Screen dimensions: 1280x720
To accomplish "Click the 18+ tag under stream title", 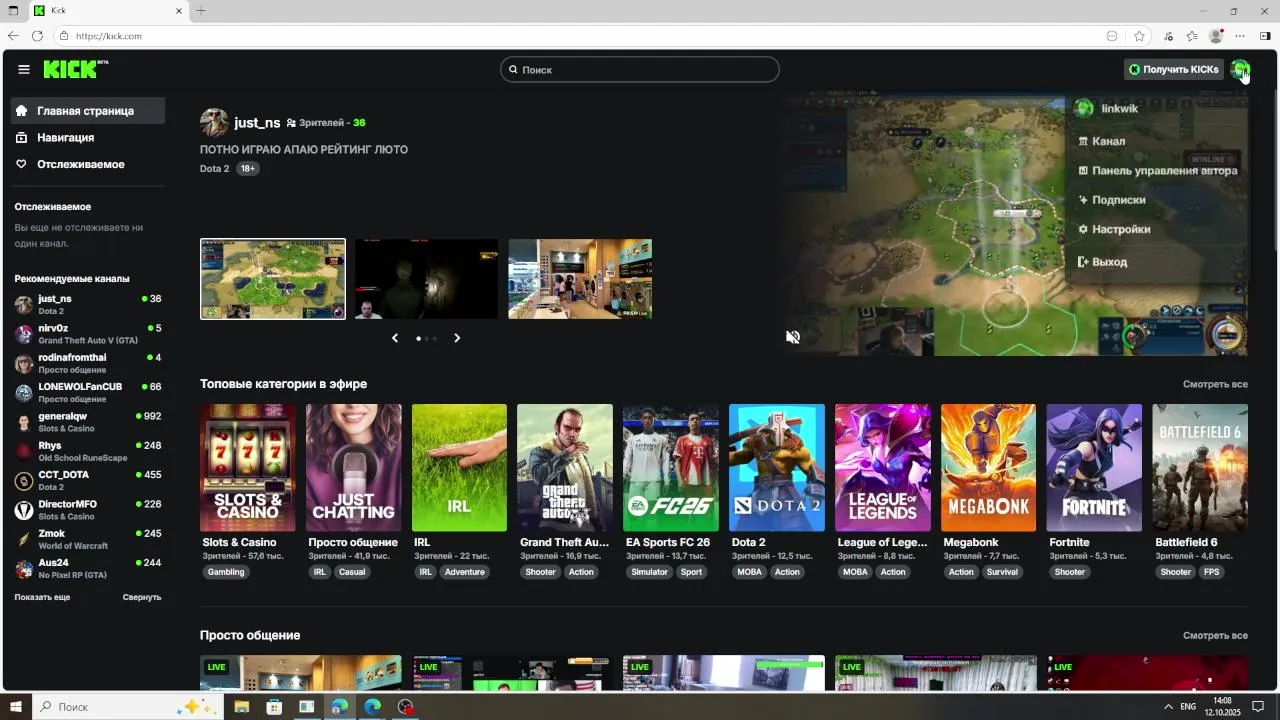I will click(x=248, y=169).
